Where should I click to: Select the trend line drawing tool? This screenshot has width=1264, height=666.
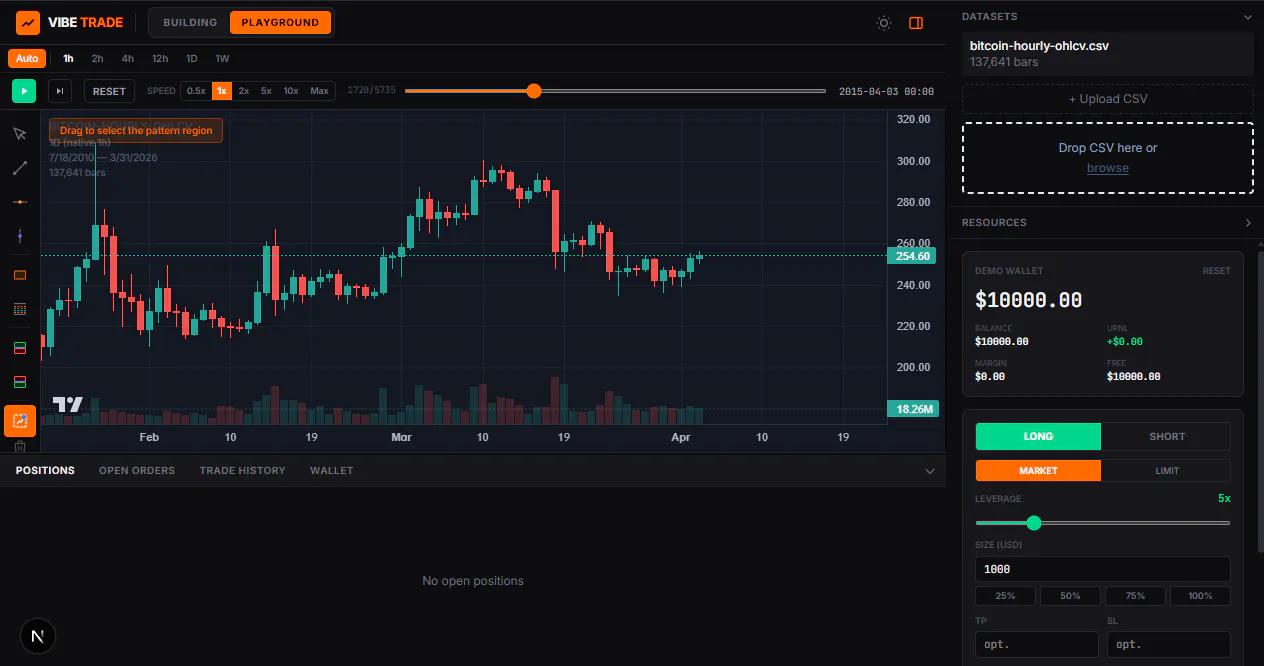(19, 168)
